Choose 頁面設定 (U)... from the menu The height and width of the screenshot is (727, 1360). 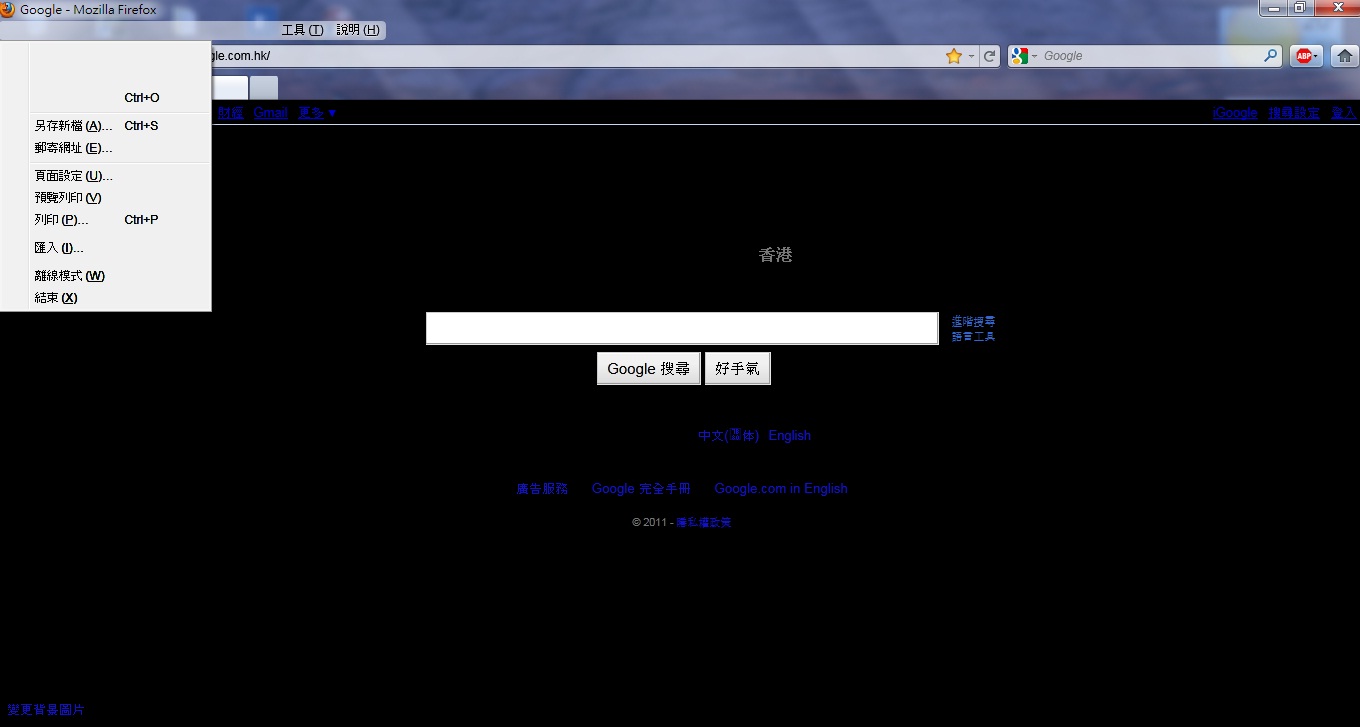105,176
